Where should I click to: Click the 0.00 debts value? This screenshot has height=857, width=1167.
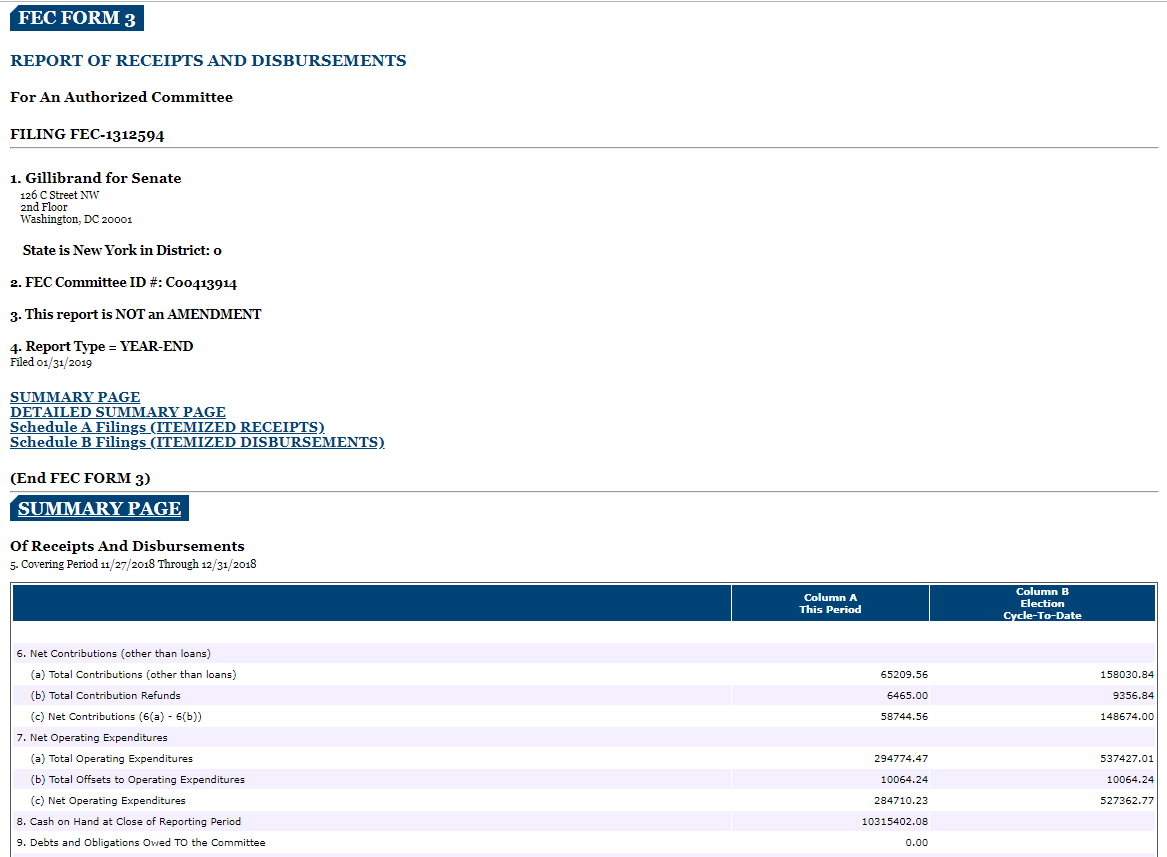click(917, 843)
